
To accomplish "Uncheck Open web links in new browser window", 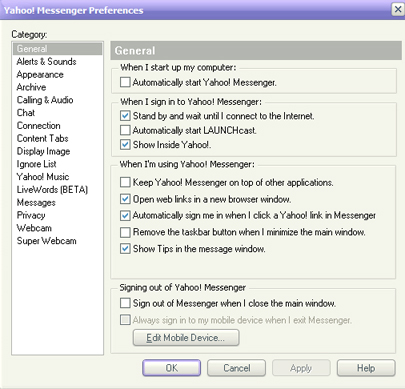I will click(125, 199).
